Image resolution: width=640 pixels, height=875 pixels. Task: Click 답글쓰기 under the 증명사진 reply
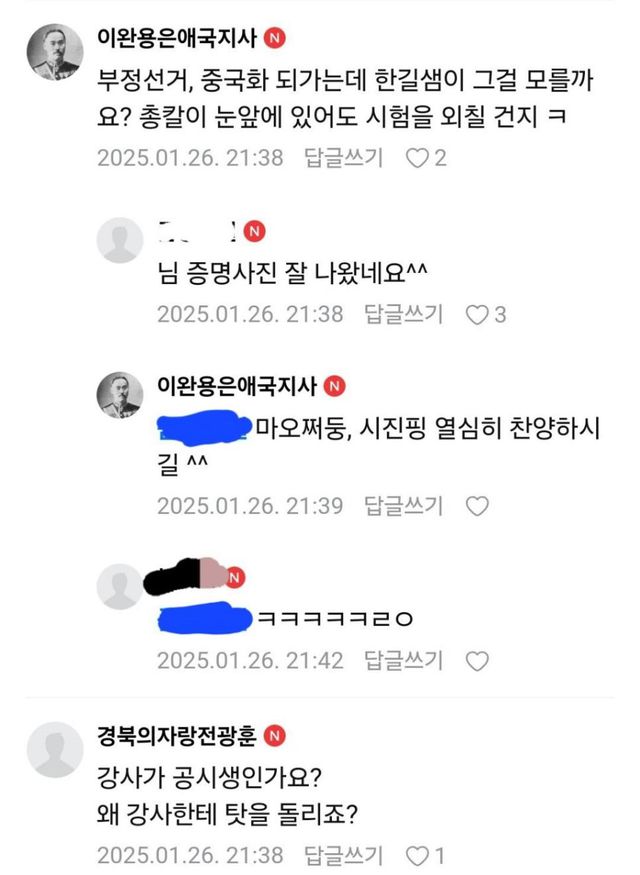[x=403, y=315]
